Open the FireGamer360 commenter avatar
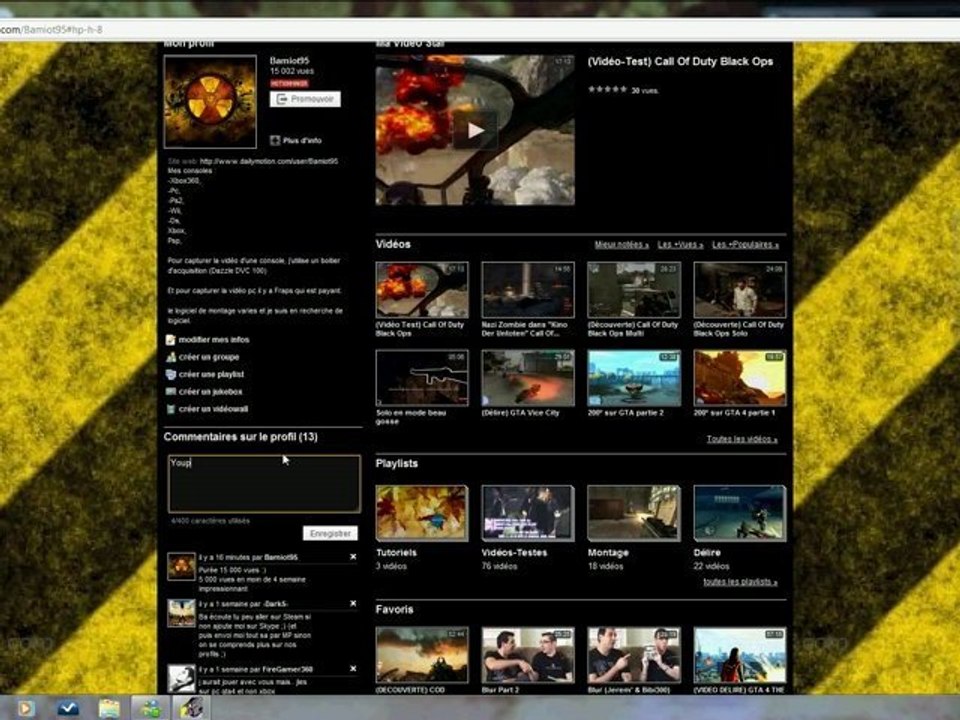This screenshot has width=960, height=720. [x=181, y=679]
